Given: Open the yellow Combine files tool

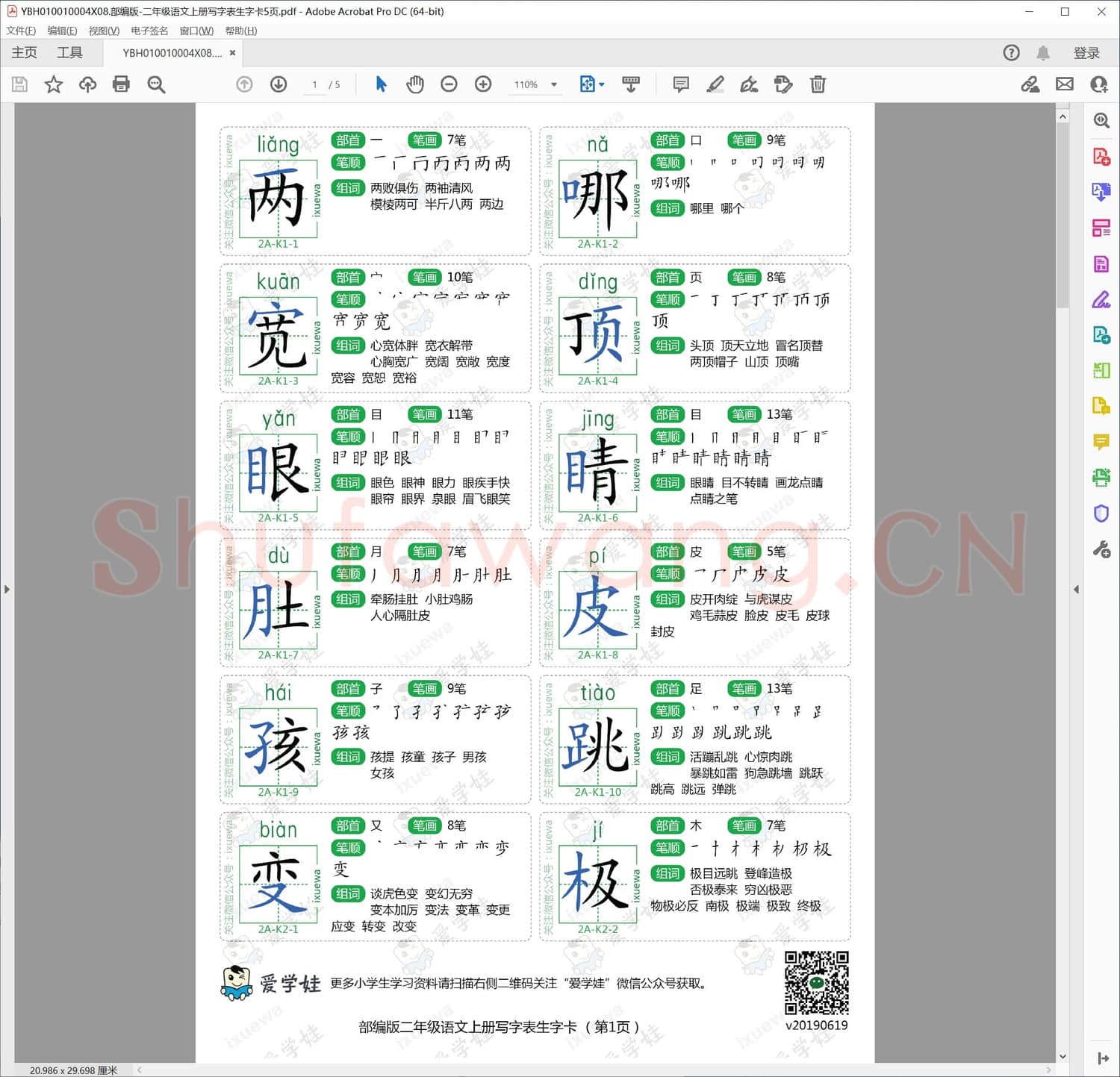Looking at the screenshot, I should point(1101,406).
